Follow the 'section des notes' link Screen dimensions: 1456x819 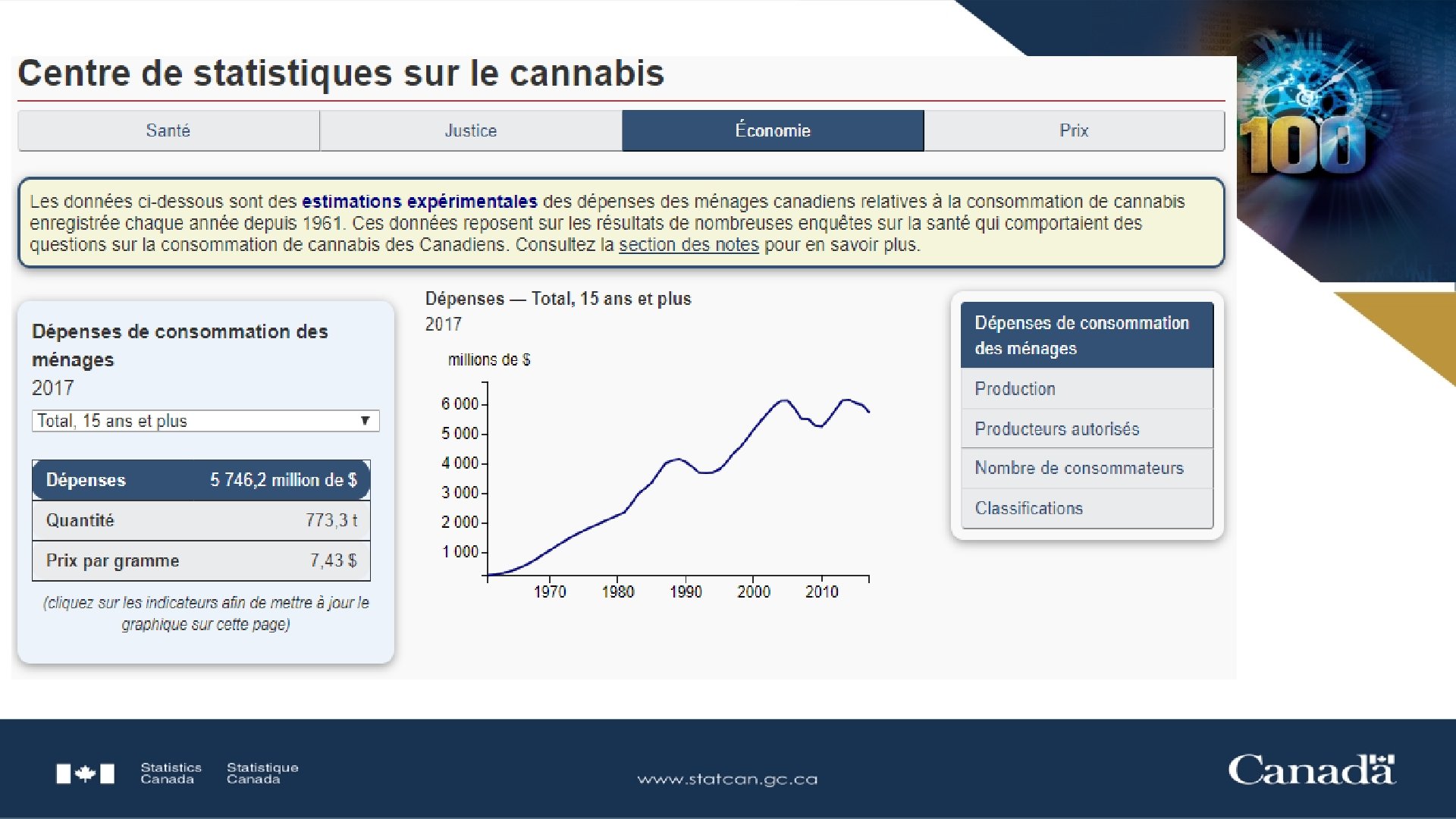coord(688,245)
